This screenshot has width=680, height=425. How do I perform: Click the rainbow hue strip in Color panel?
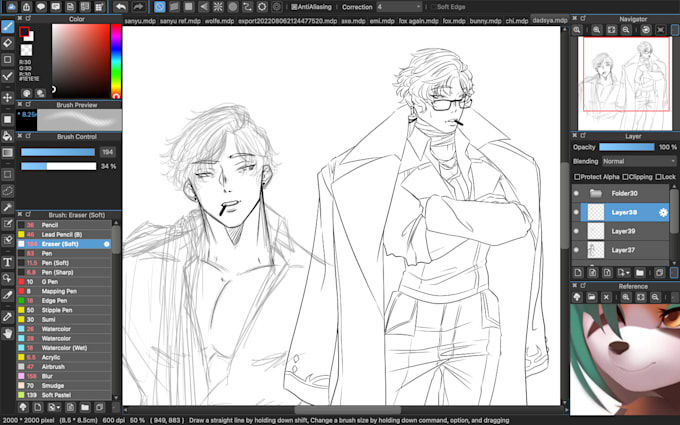[116, 58]
